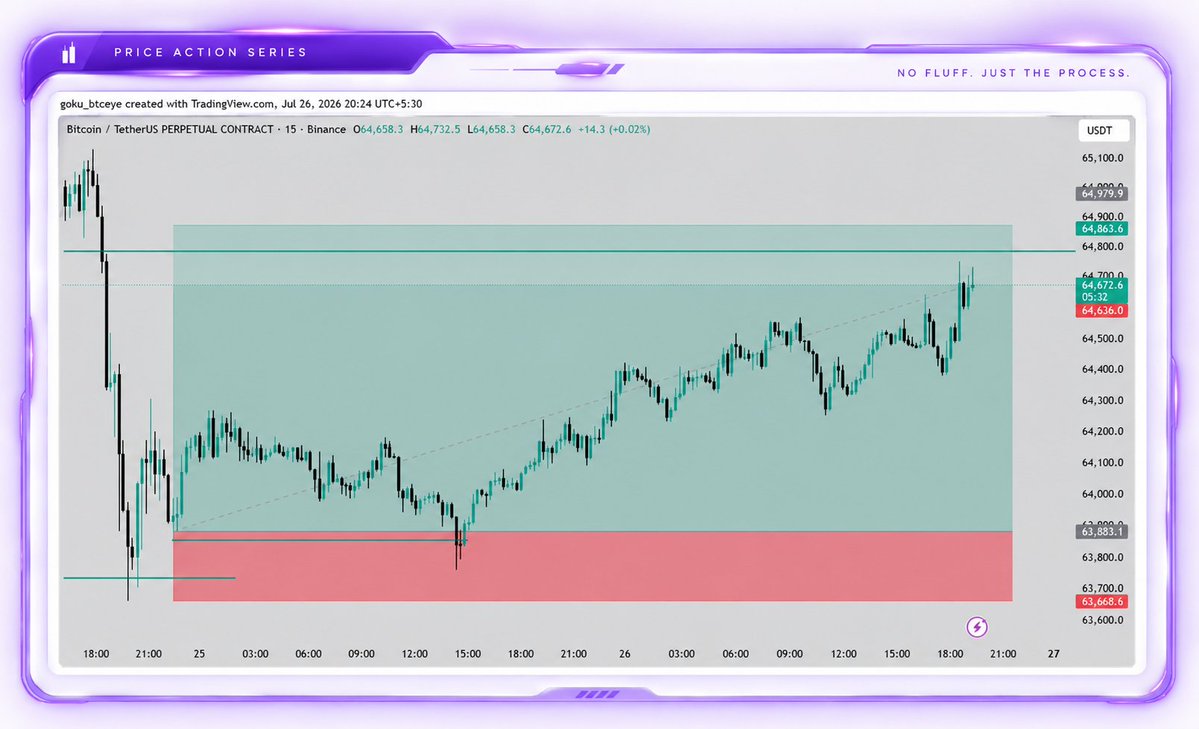
Task: Click the 64,400.0 price axis label
Action: (x=1103, y=369)
